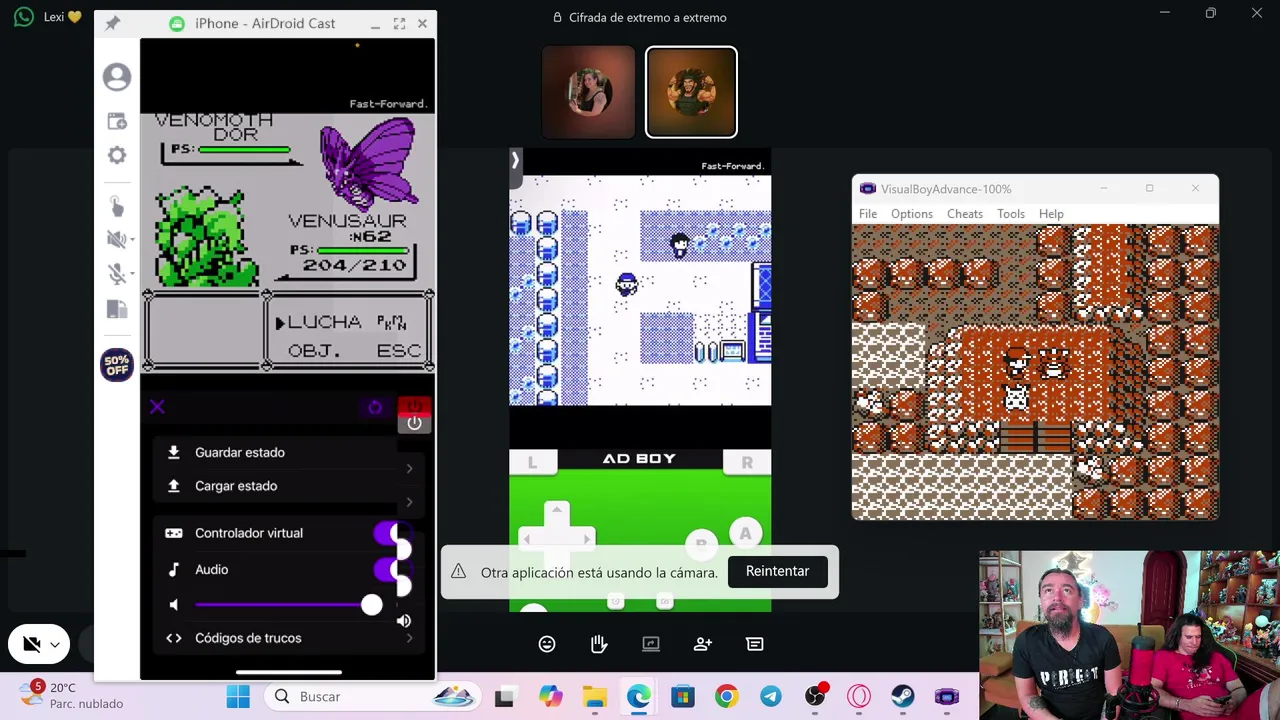The width and height of the screenshot is (1280, 720).
Task: Click the purple restart icon in emulator menu
Action: 375,407
